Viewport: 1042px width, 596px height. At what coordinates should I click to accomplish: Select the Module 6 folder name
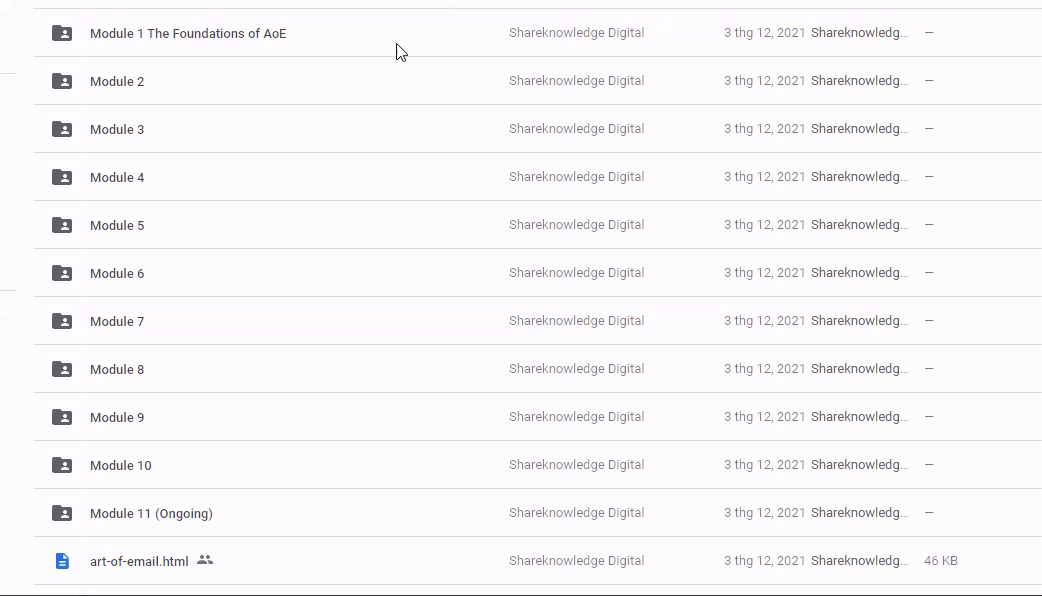117,274
